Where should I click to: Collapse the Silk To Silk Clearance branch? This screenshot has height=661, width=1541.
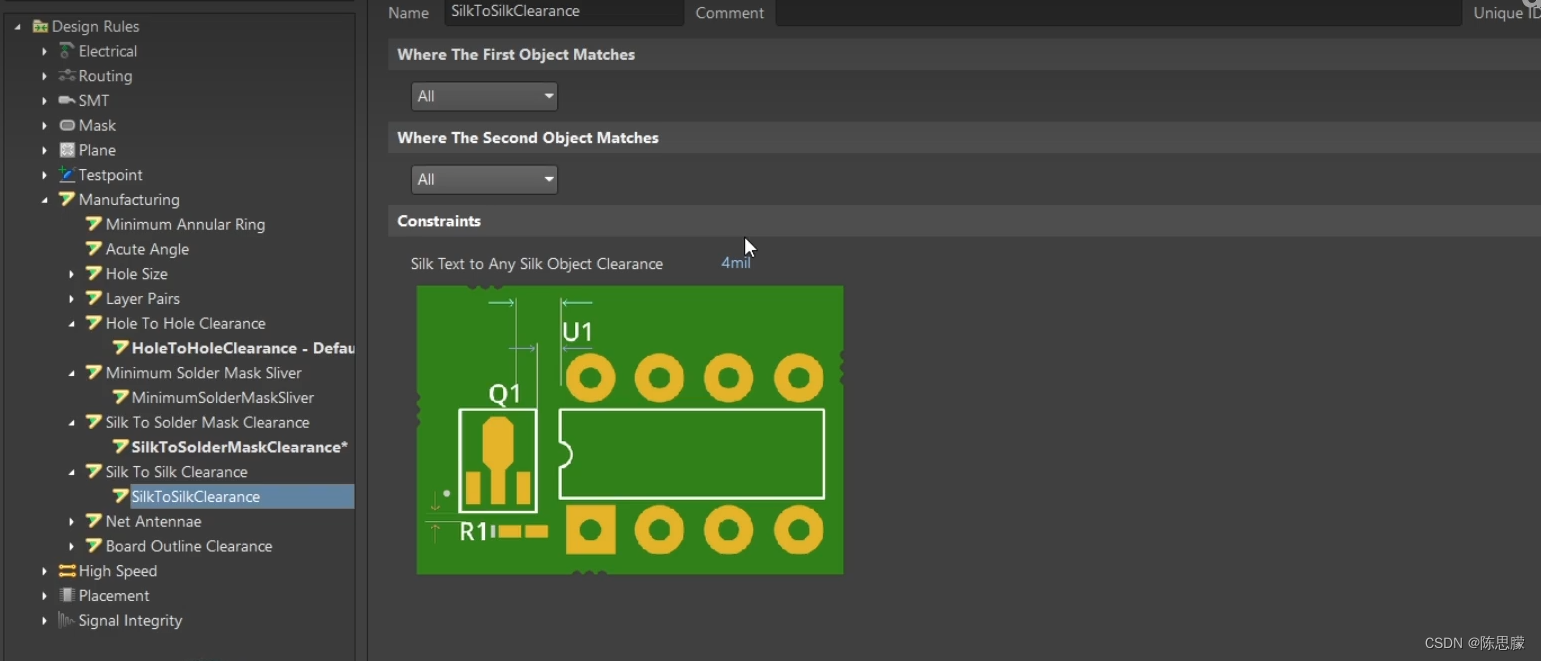click(71, 472)
